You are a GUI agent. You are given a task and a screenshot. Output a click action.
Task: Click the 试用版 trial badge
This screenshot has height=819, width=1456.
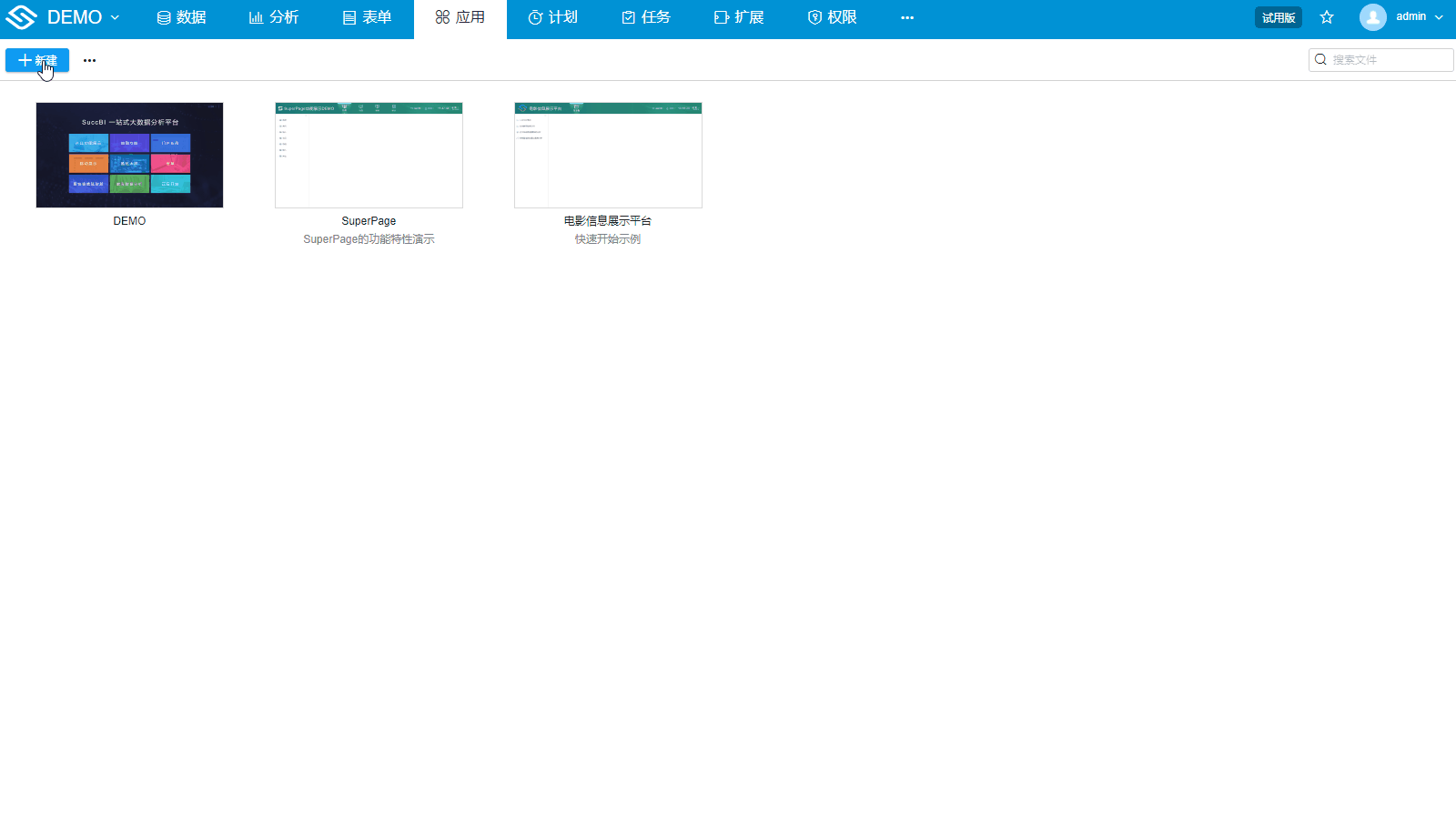1278,17
